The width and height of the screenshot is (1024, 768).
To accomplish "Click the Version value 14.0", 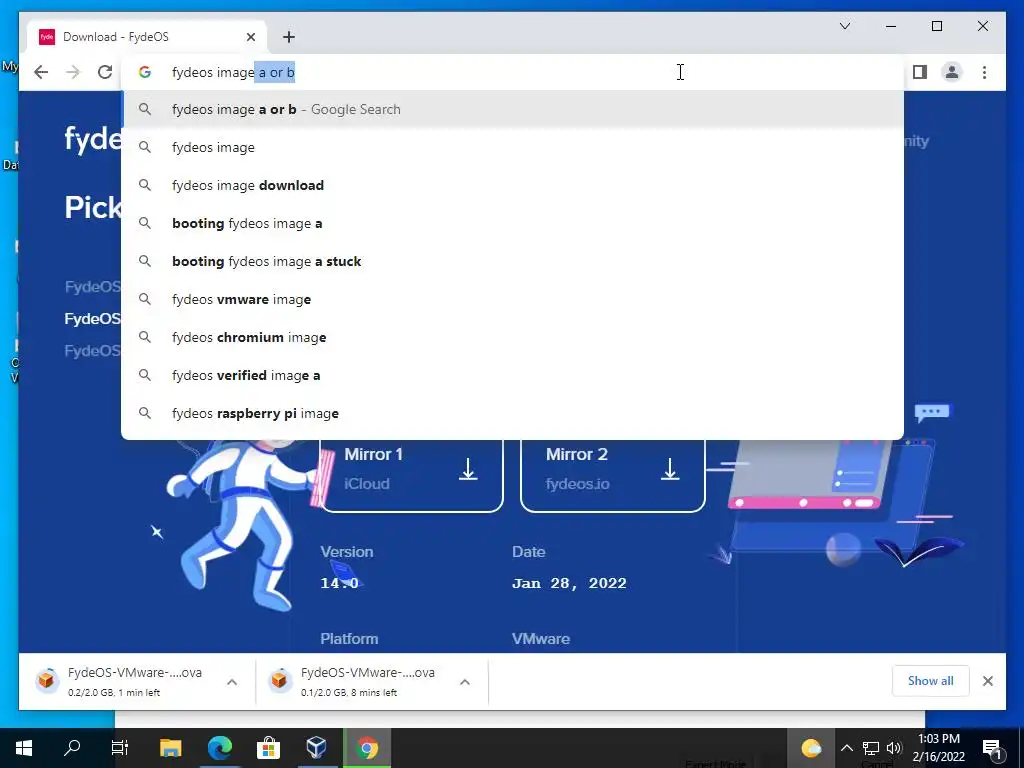I will [x=340, y=583].
